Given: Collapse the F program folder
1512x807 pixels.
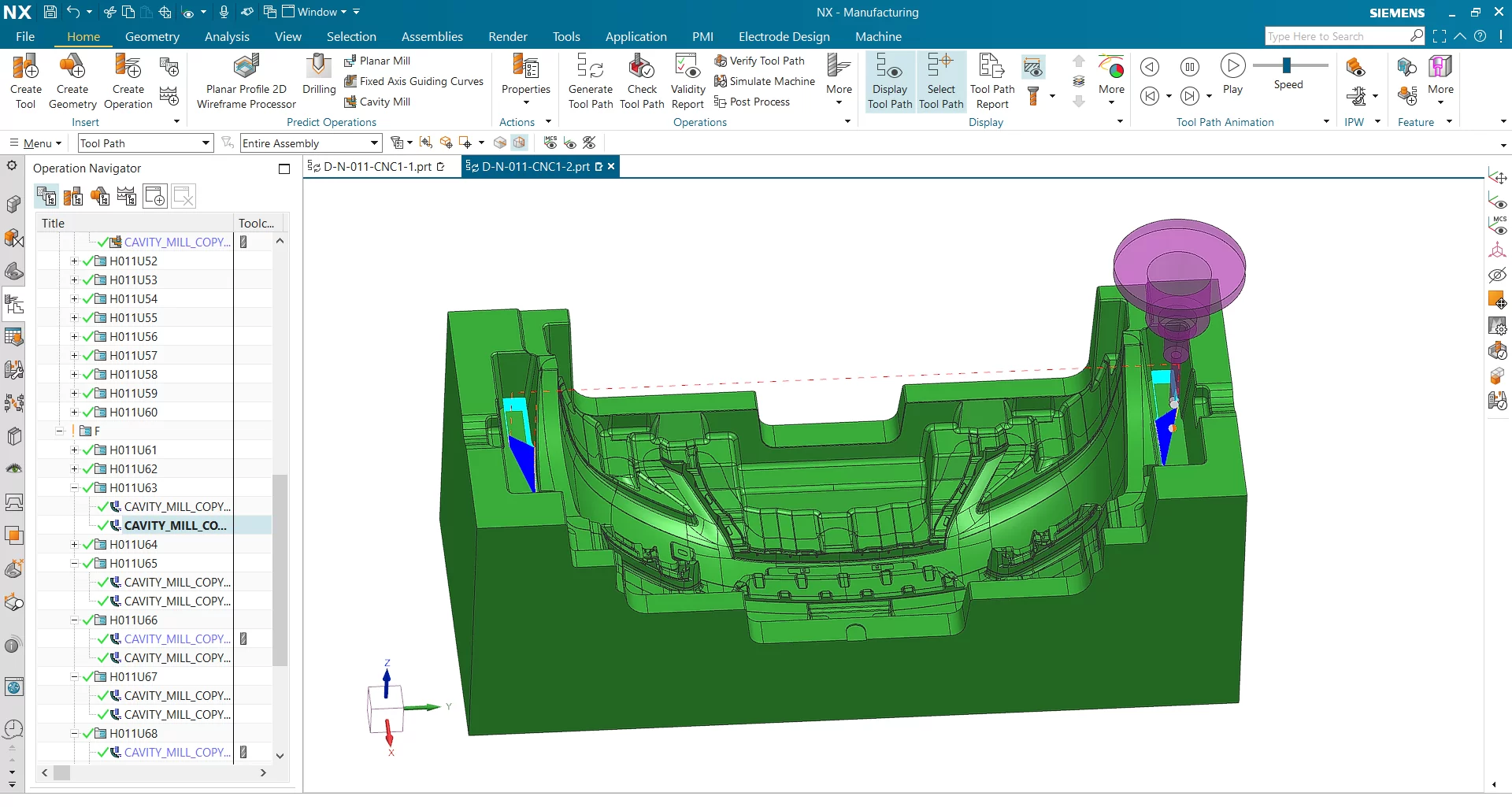Looking at the screenshot, I should point(60,431).
